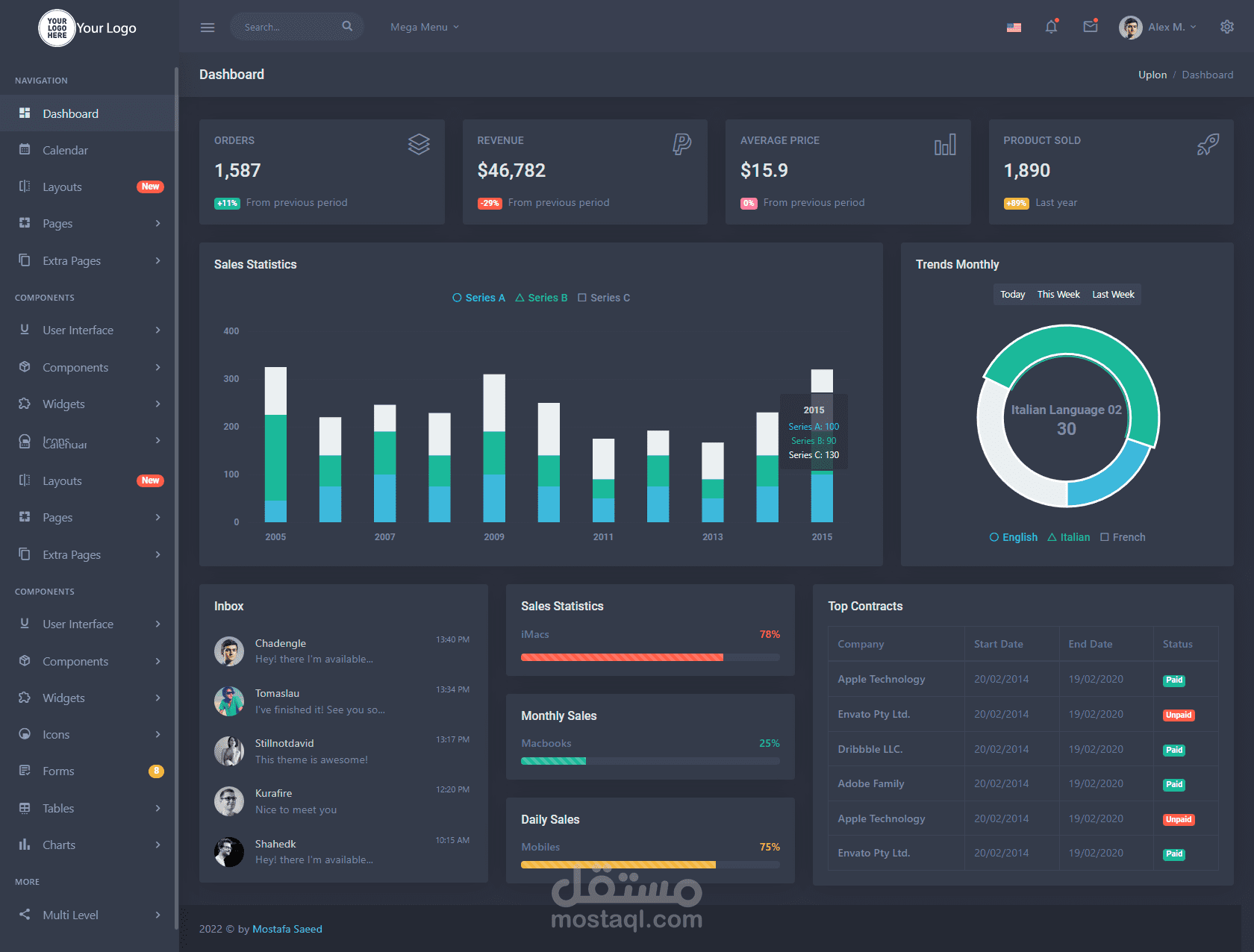
Task: Click the Calendar icon in sidebar
Action: tap(25, 149)
